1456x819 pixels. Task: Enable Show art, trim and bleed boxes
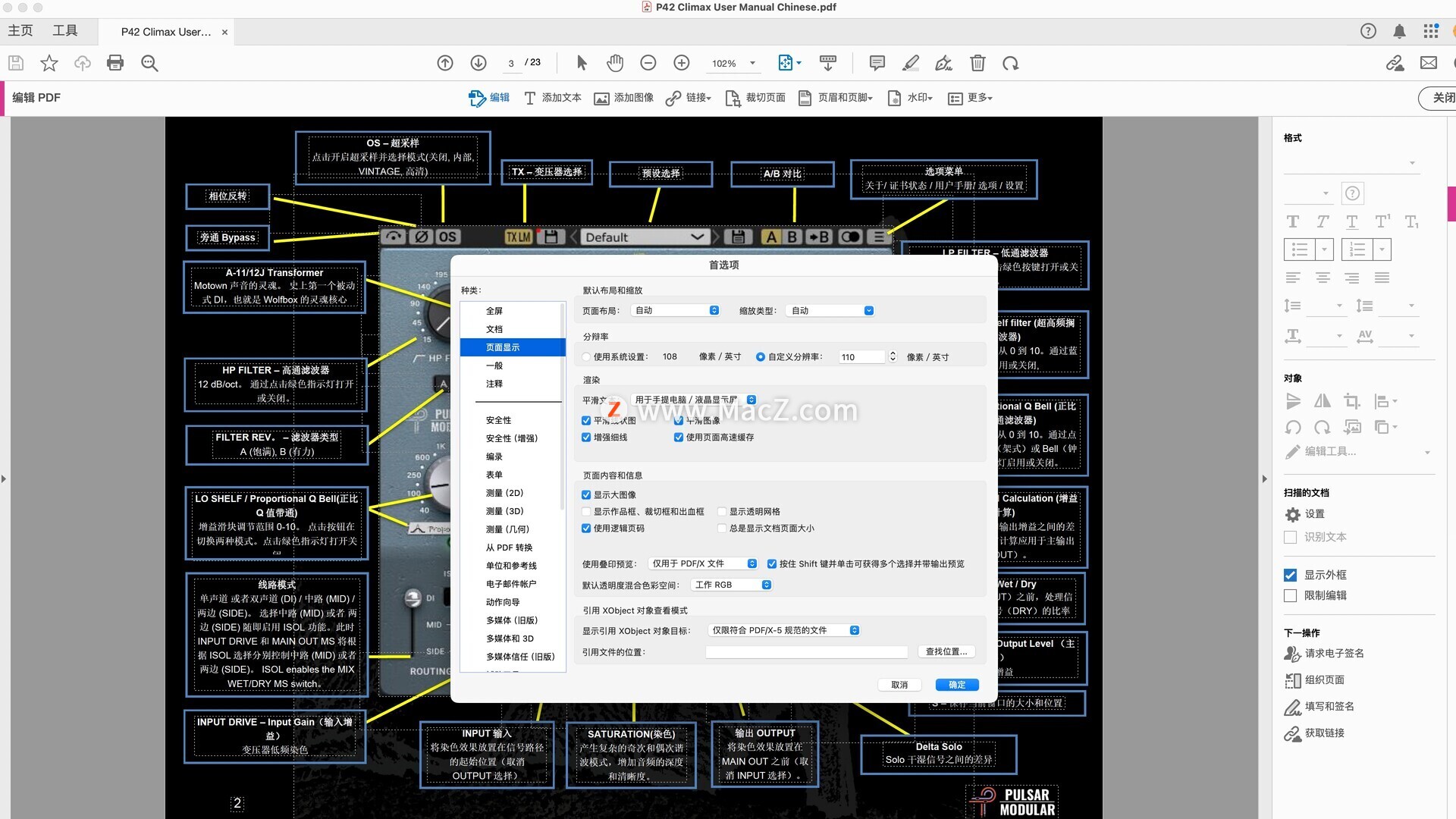coord(586,512)
